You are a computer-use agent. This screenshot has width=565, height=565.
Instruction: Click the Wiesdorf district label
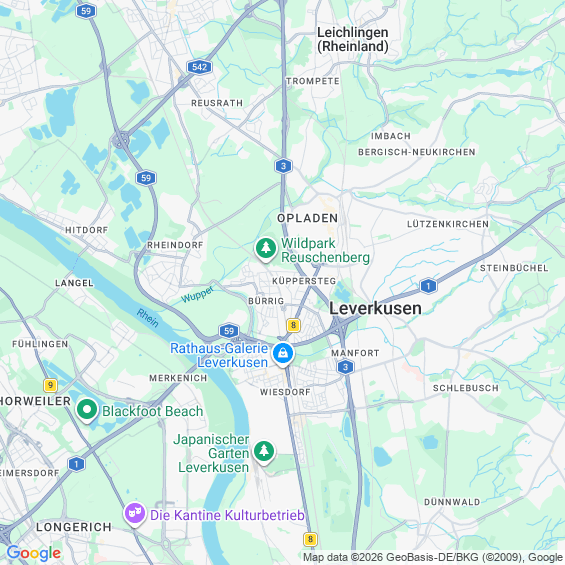tap(285, 392)
